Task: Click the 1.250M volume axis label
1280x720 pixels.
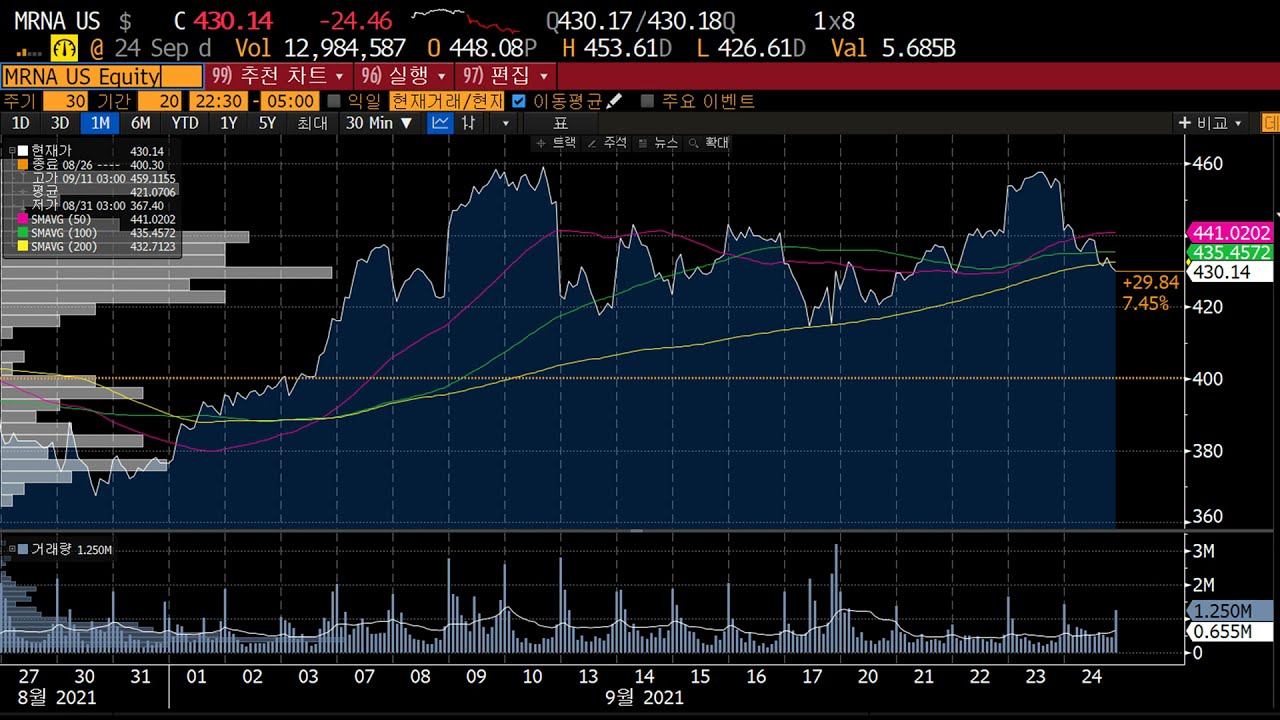Action: [1230, 611]
